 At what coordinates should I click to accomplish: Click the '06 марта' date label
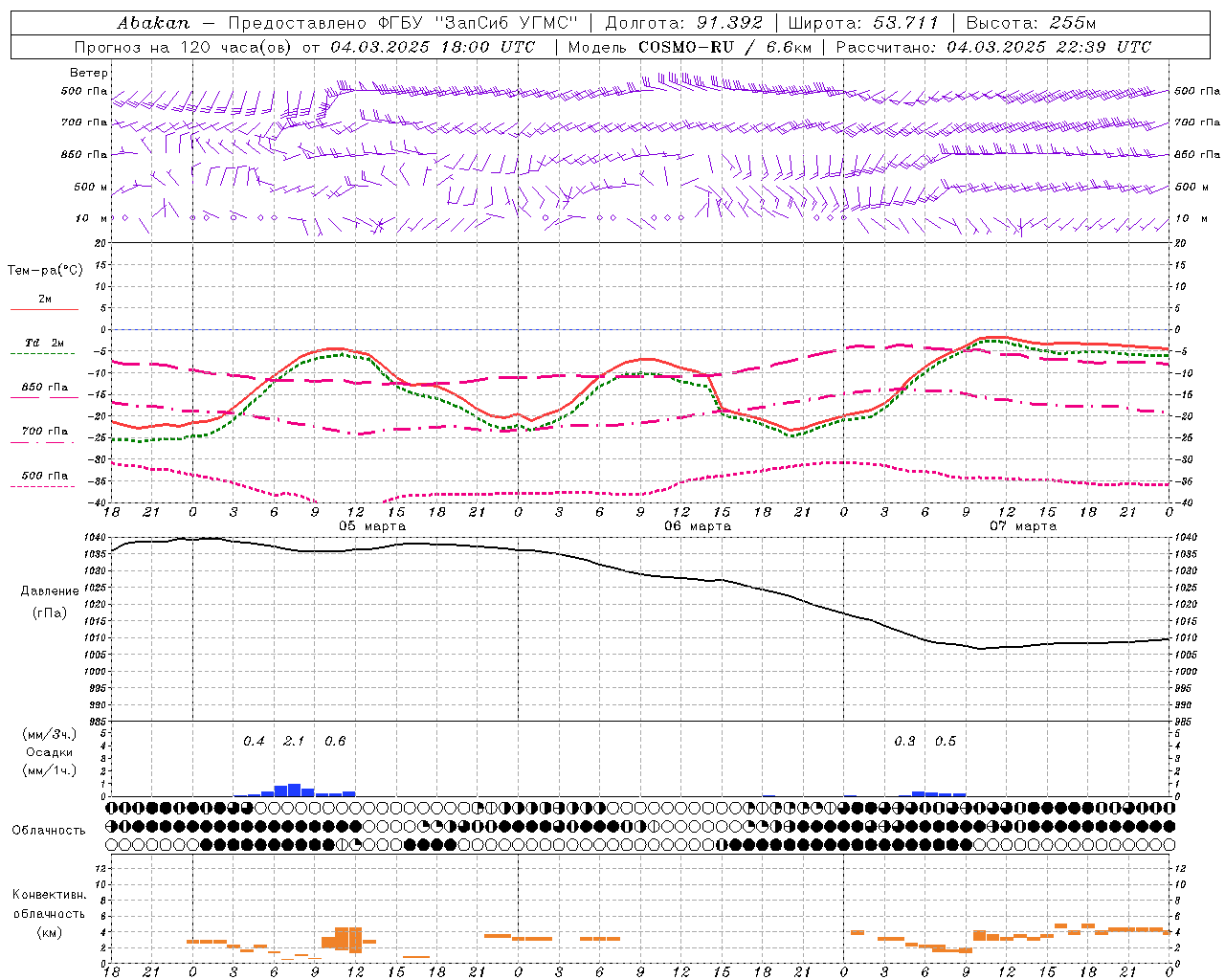pyautogui.click(x=698, y=526)
